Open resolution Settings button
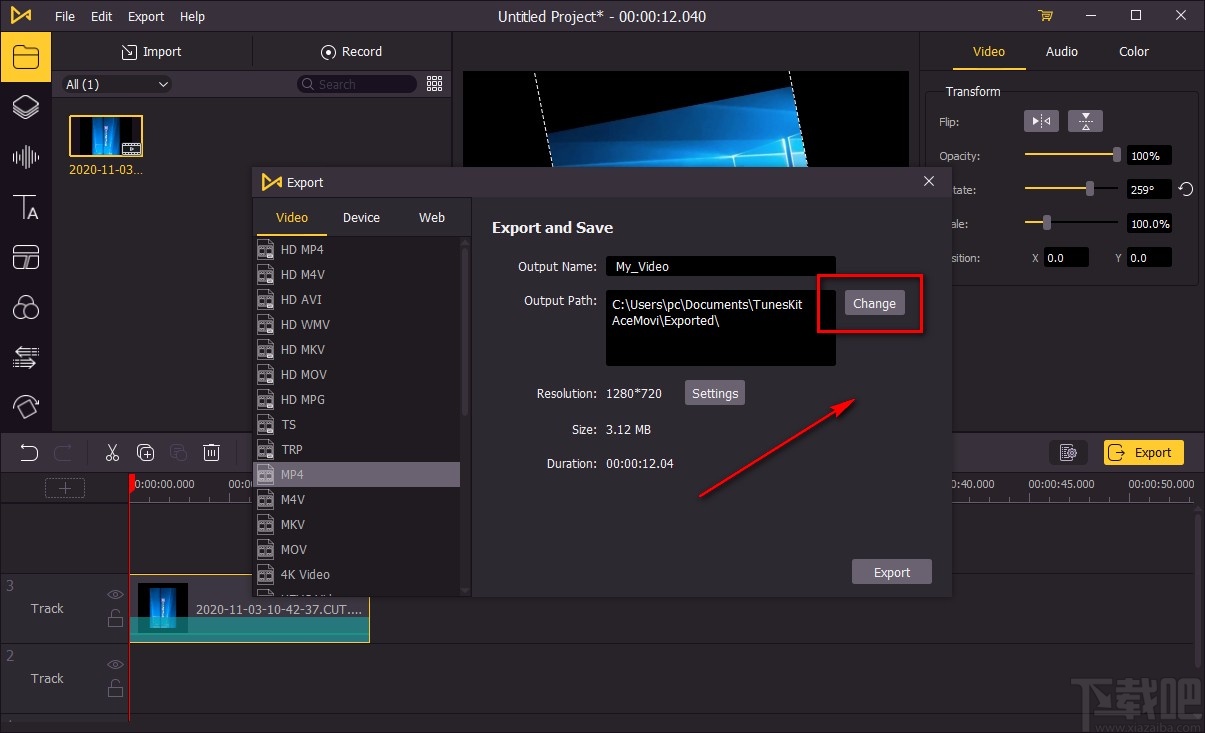This screenshot has width=1205, height=733. 715,393
